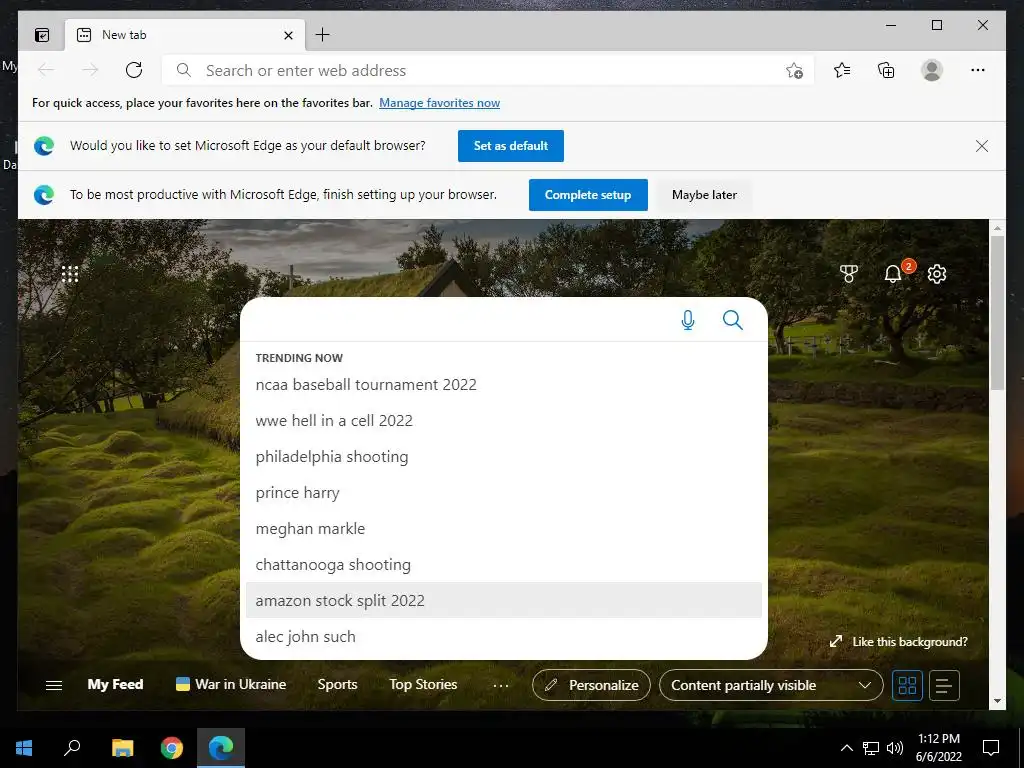
Task: Click Set as default button
Action: 511,146
